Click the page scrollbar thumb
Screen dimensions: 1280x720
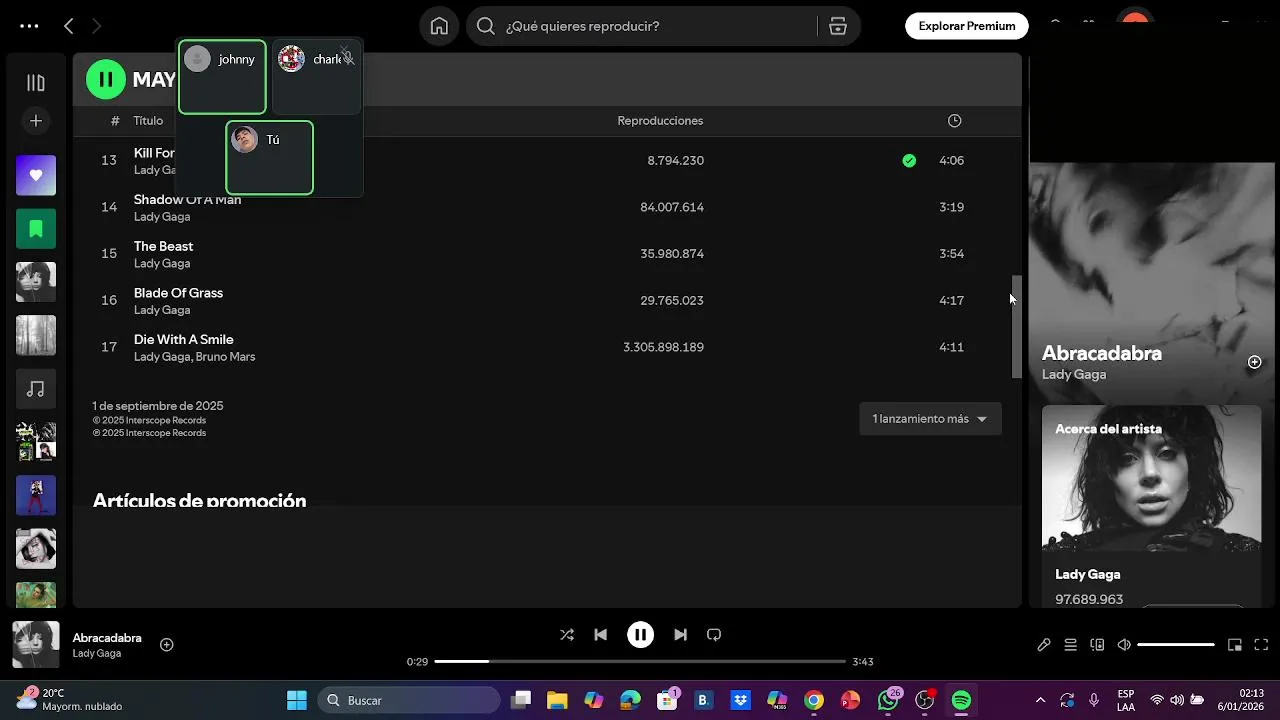pyautogui.click(x=1016, y=327)
